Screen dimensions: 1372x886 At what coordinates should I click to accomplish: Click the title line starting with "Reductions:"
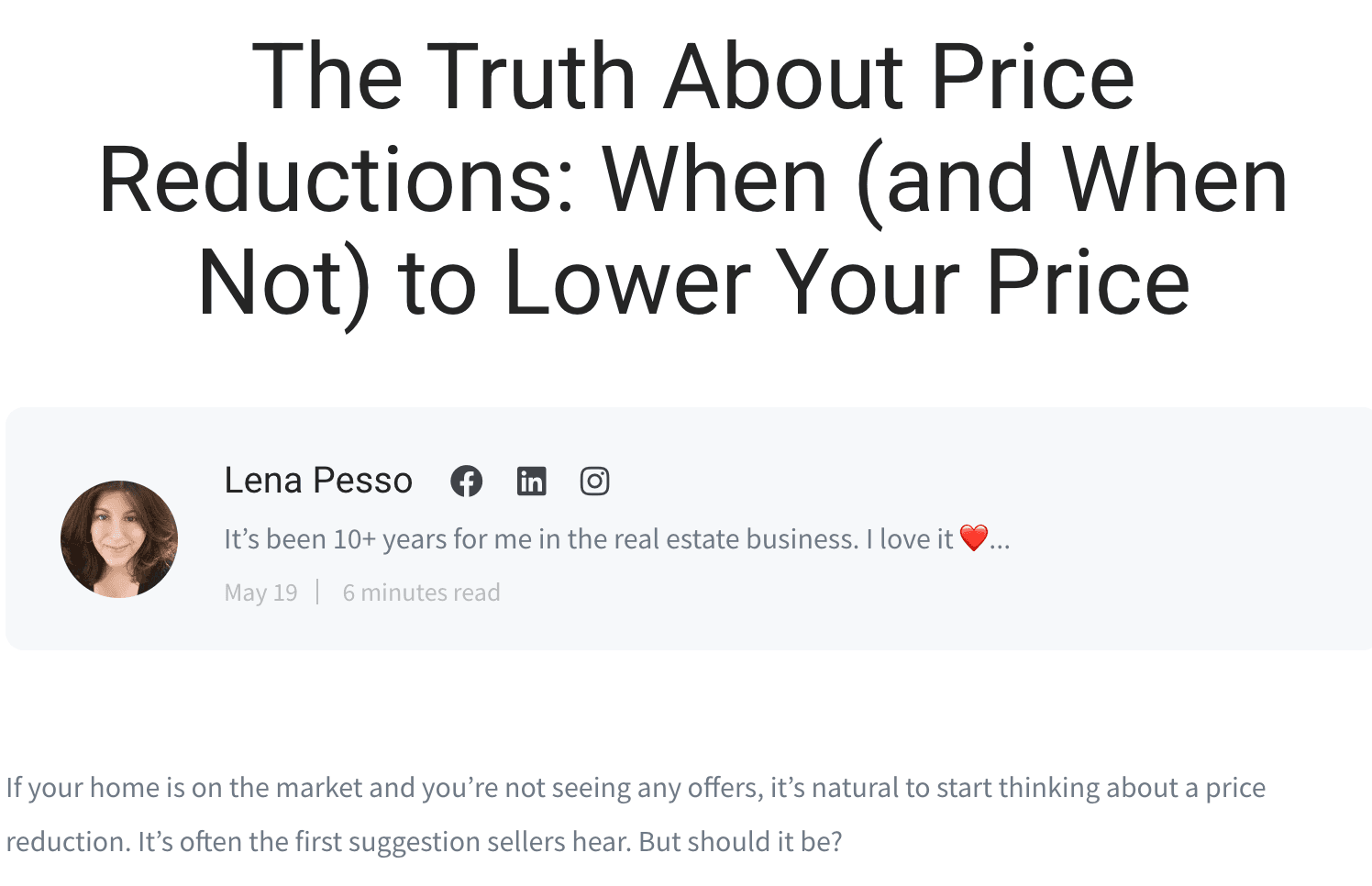tap(692, 180)
